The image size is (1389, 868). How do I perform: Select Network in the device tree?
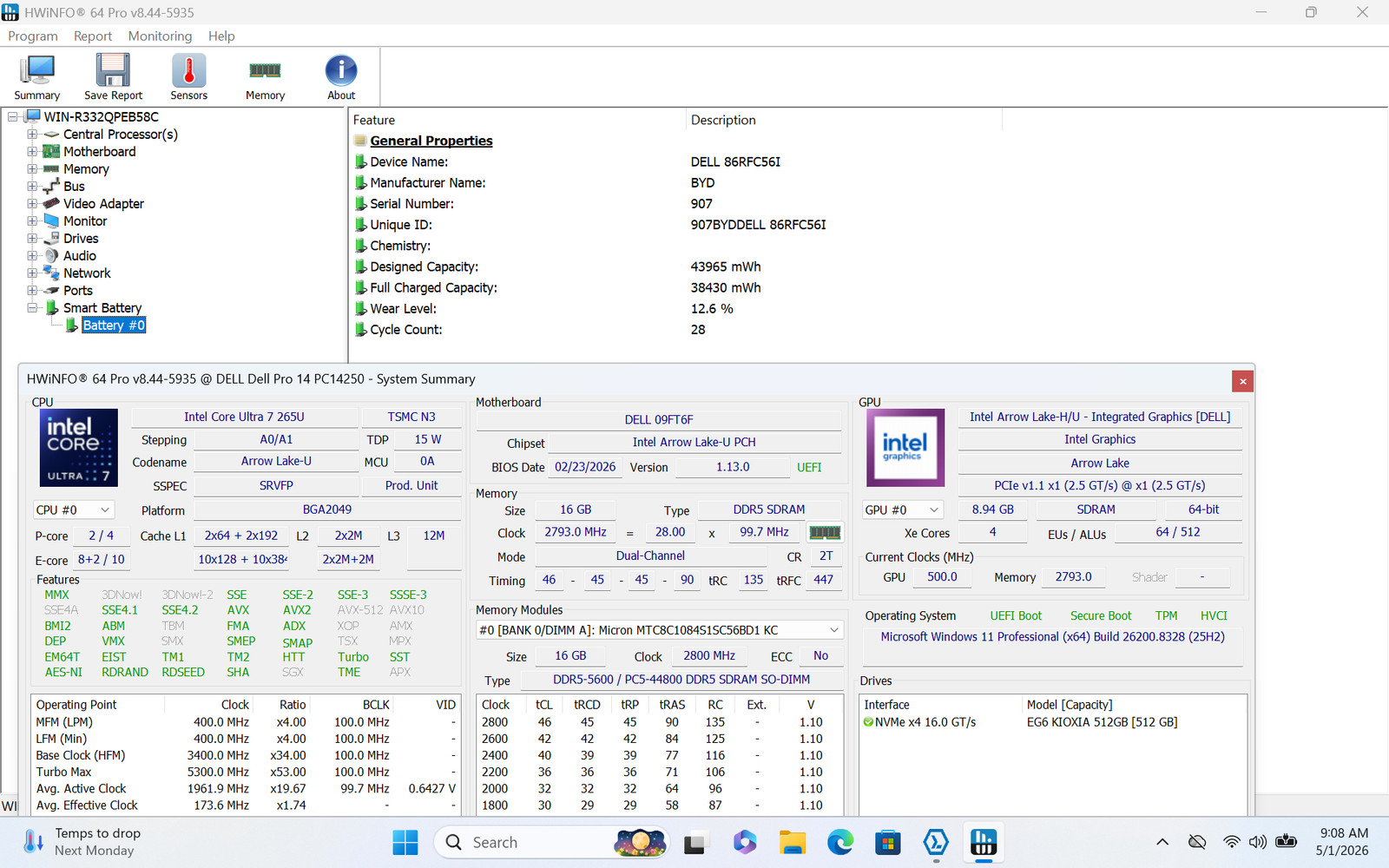87,273
